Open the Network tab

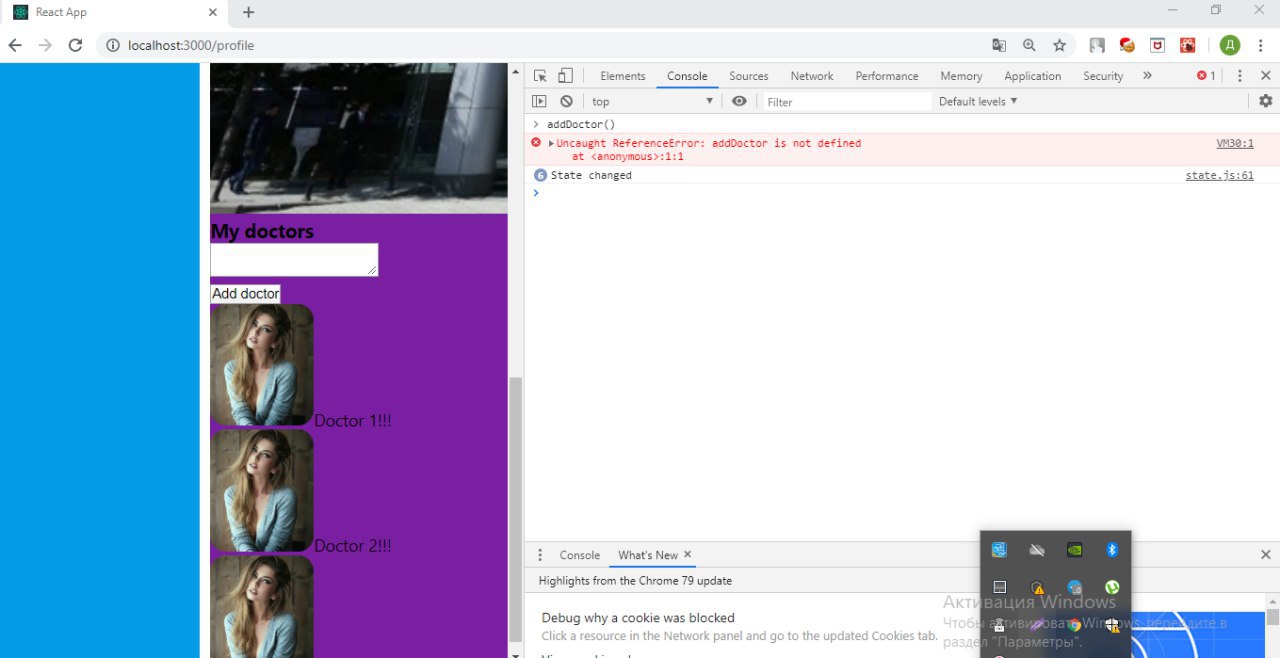pyautogui.click(x=811, y=76)
